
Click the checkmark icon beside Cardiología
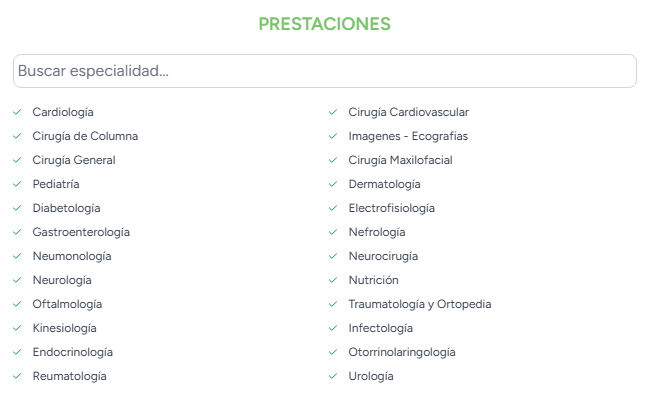point(17,112)
